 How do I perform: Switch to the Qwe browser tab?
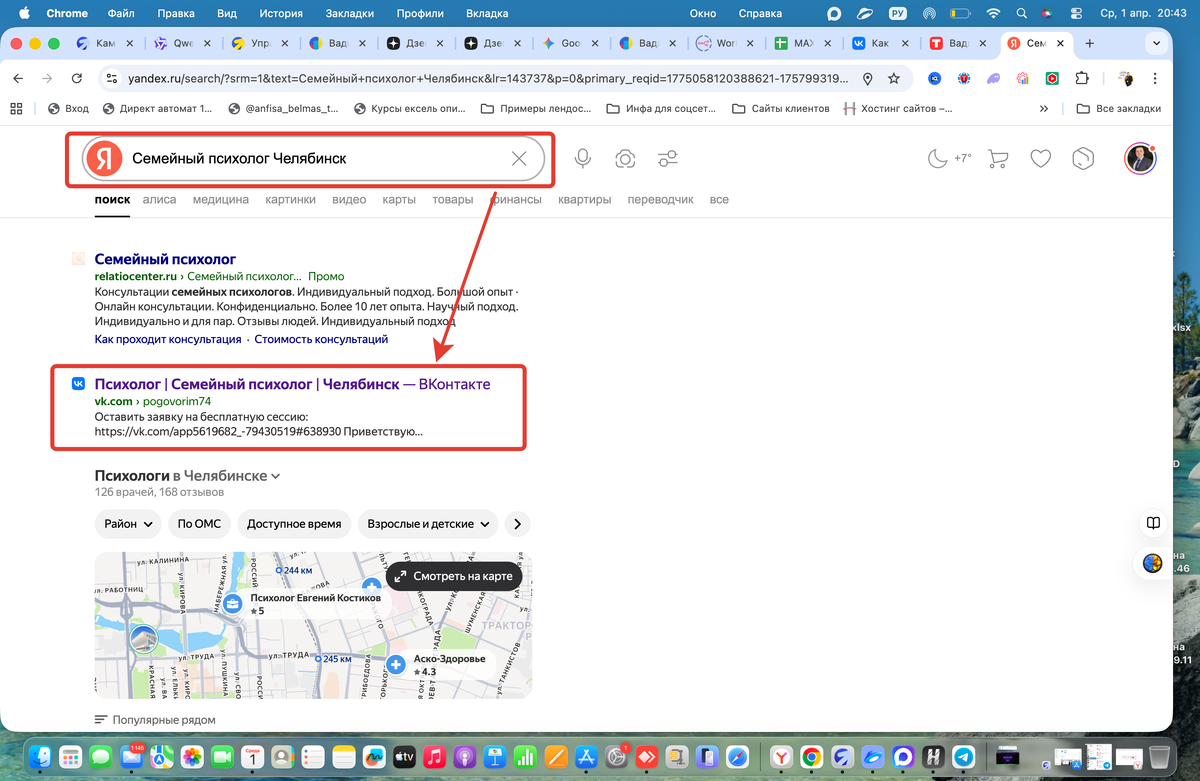182,44
